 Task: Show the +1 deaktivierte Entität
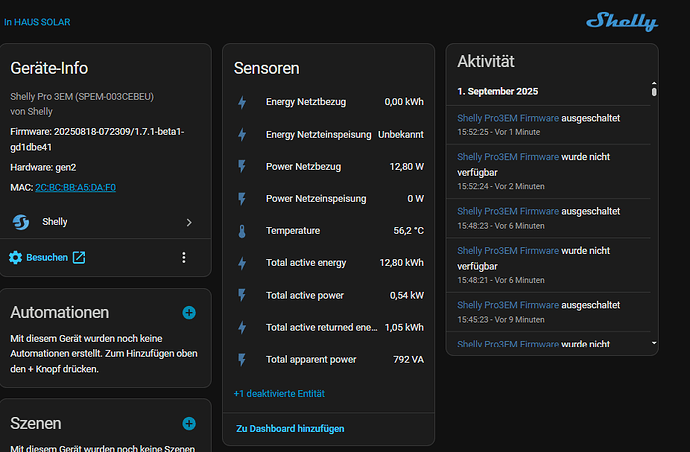pyautogui.click(x=279, y=394)
